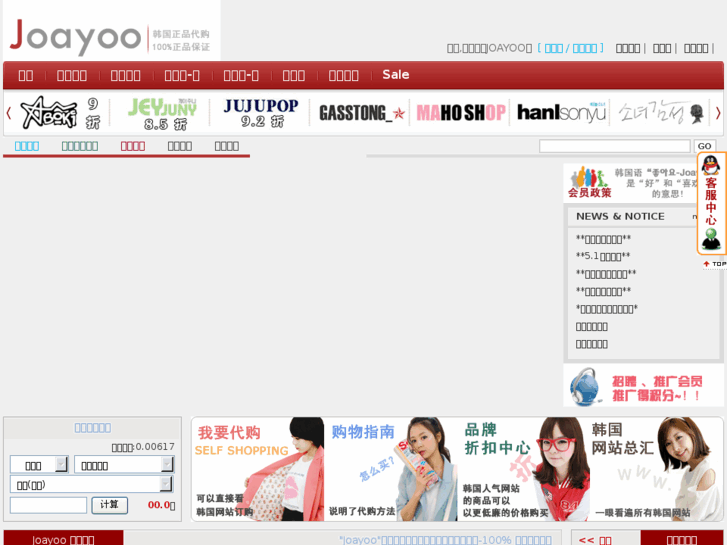Expand the first currency dropdown in the calculator
This screenshot has width=727, height=545.
coord(39,465)
